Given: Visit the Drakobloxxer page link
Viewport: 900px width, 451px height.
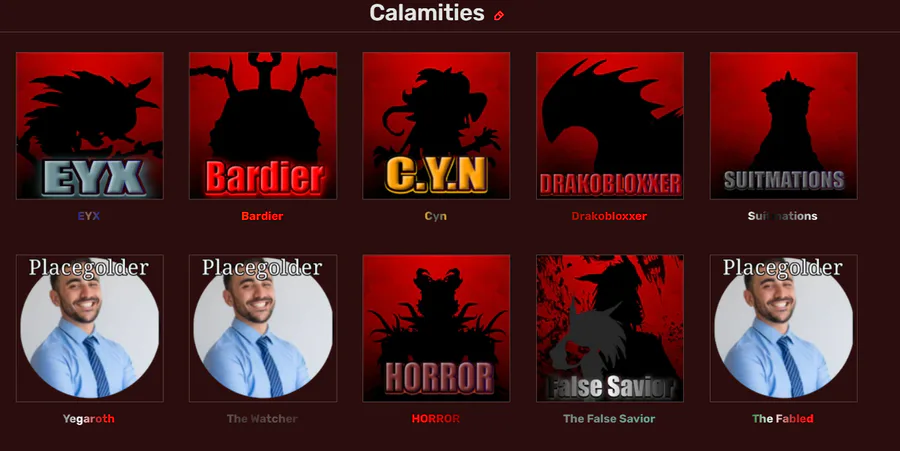Looking at the screenshot, I should [609, 216].
